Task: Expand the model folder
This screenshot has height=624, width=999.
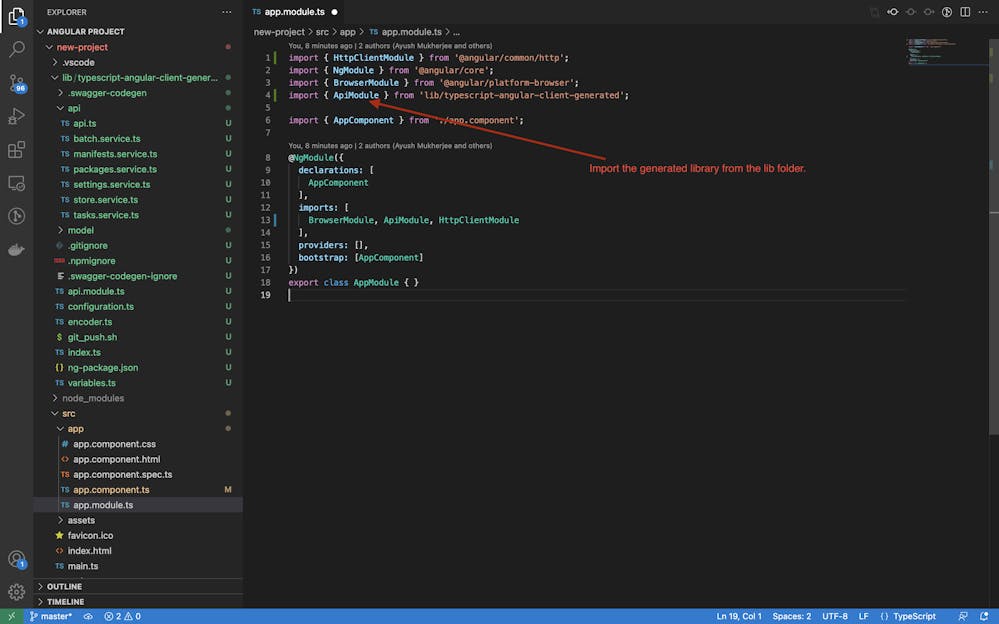Action: coord(80,230)
